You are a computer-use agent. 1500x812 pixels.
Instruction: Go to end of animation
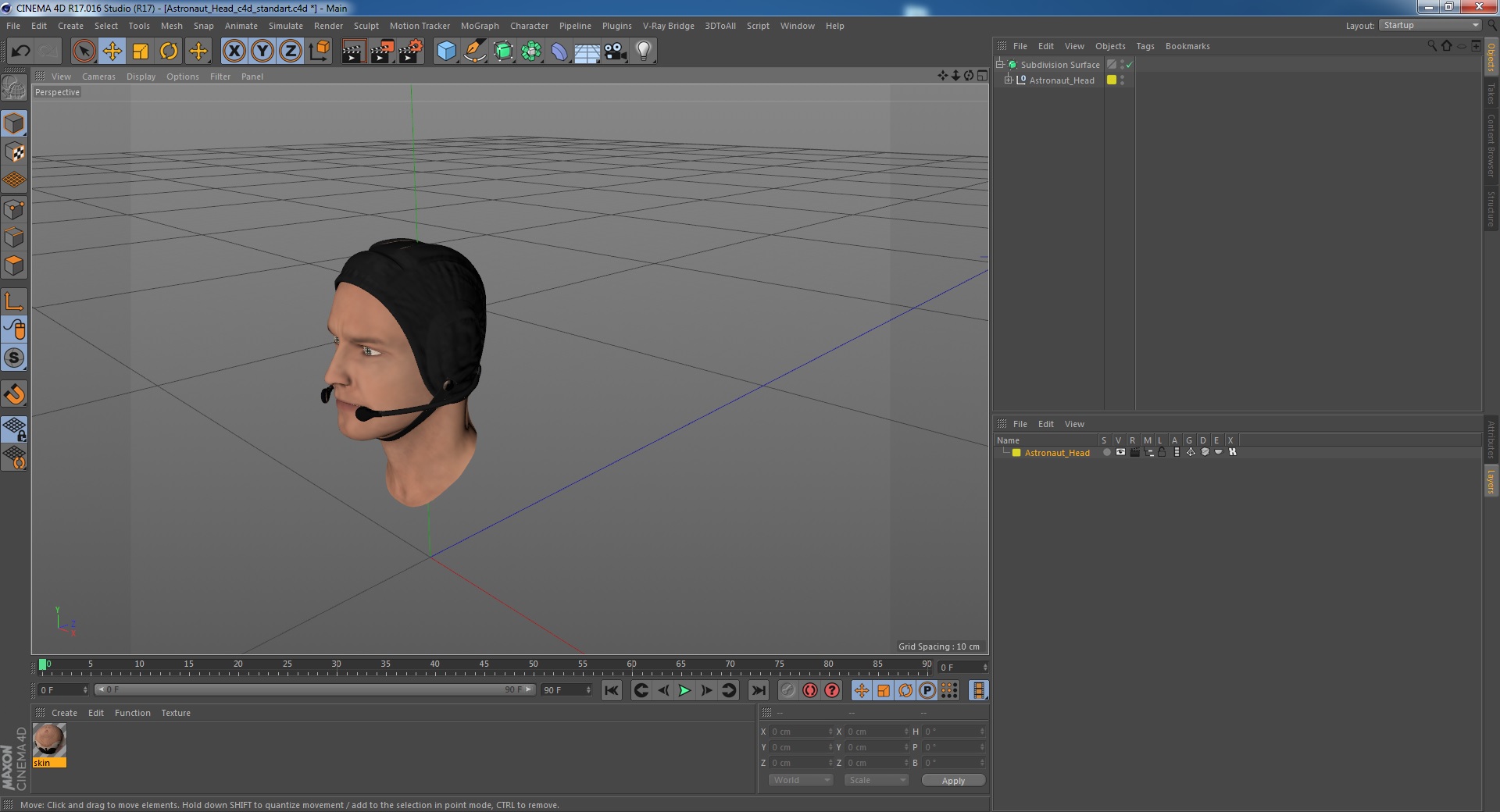pyautogui.click(x=758, y=690)
